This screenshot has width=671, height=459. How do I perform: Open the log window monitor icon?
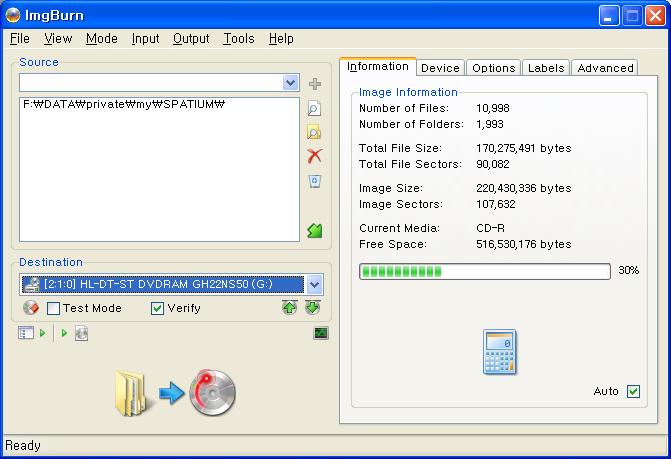click(x=321, y=333)
